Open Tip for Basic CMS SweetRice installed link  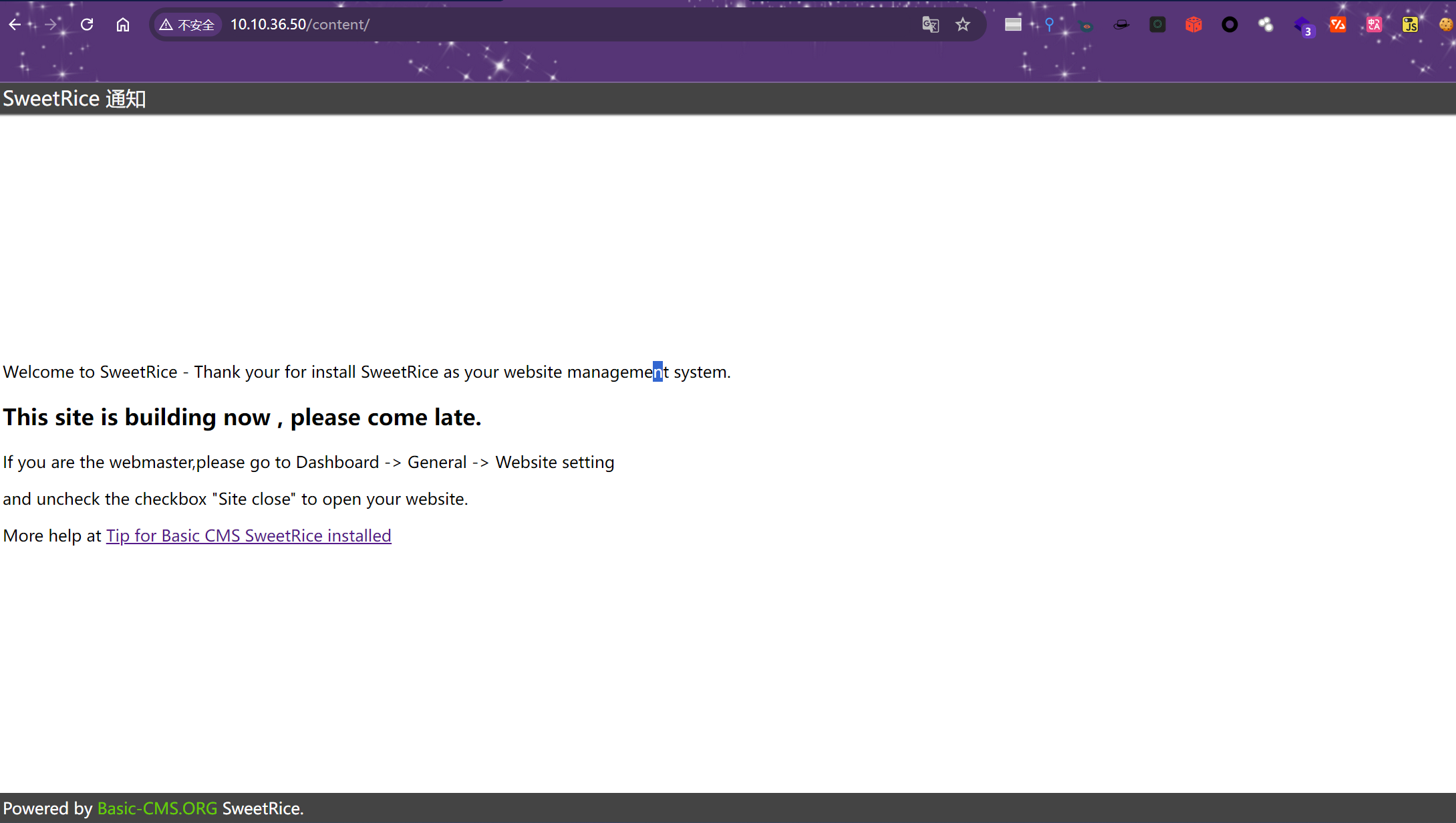(249, 536)
